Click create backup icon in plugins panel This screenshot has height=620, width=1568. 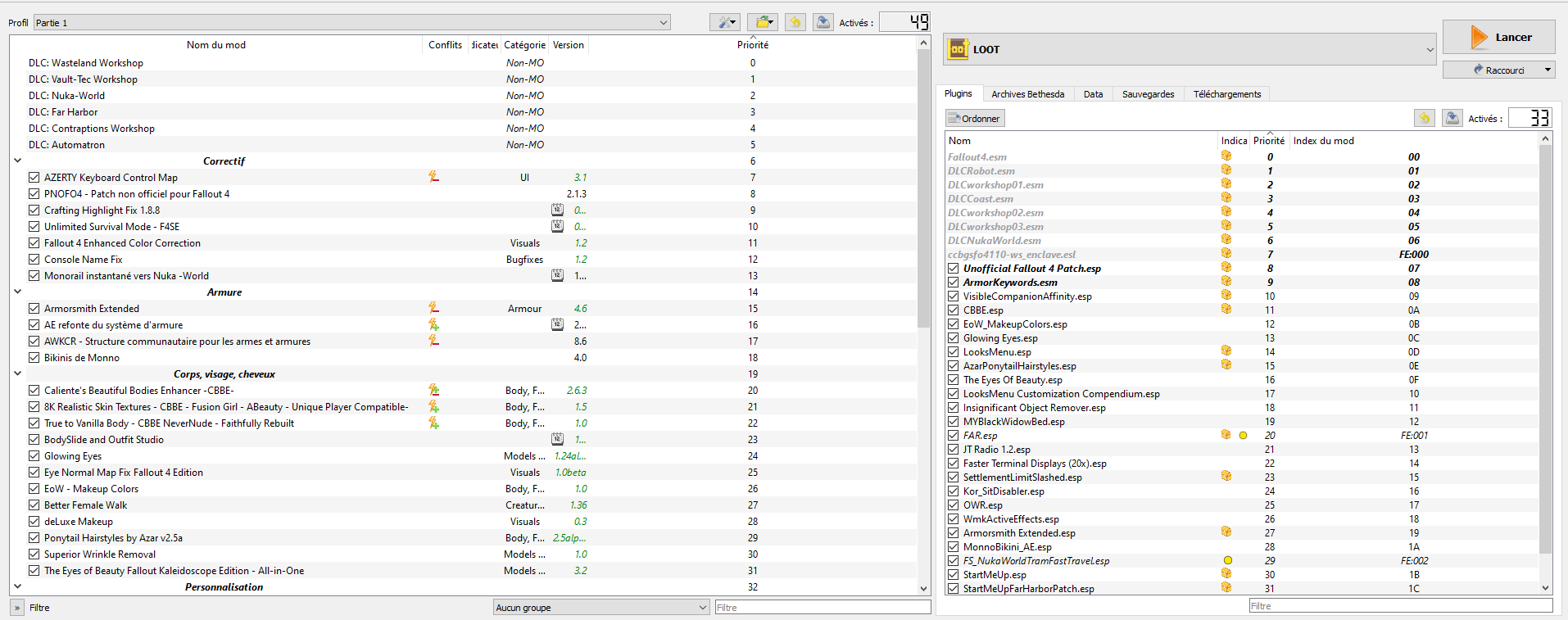(x=1452, y=118)
